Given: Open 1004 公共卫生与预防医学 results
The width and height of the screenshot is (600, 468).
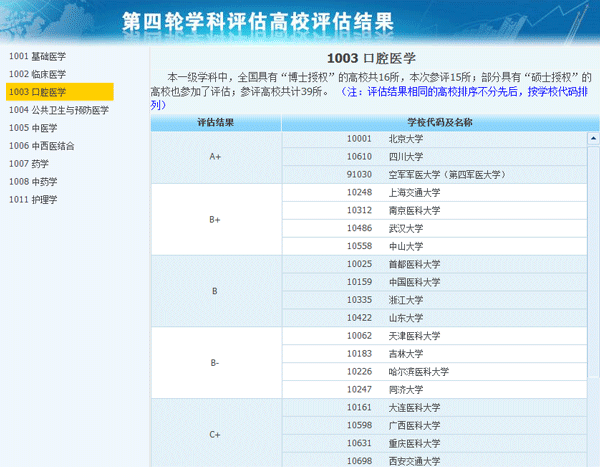Looking at the screenshot, I should [59, 110].
